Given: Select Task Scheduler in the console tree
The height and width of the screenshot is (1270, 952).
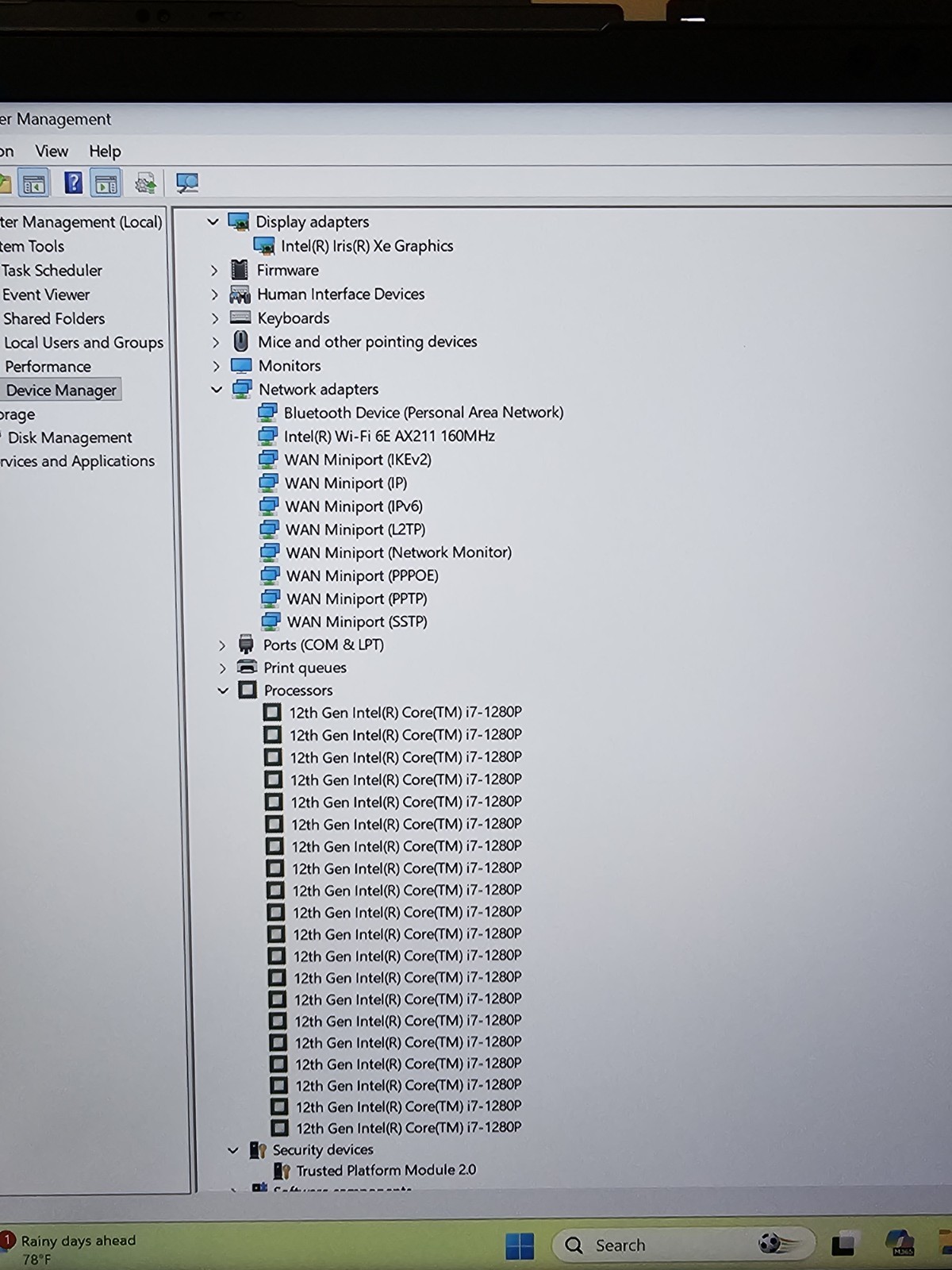Looking at the screenshot, I should click(52, 271).
